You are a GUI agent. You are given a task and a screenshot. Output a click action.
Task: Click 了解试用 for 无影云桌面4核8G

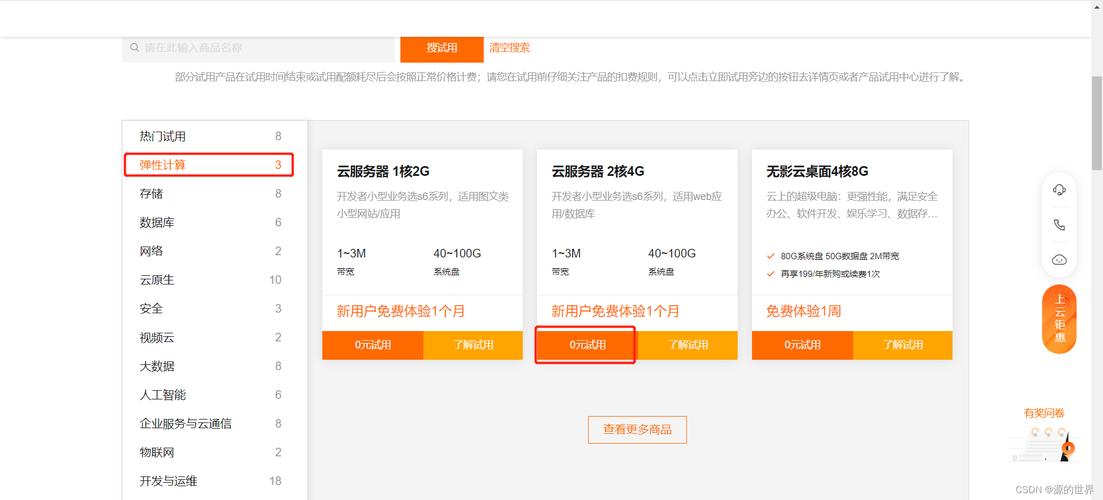[903, 345]
